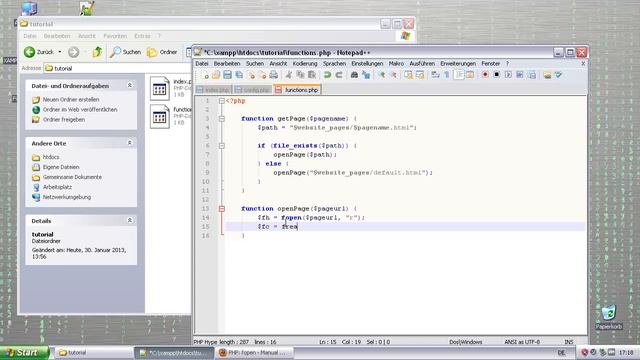The width and height of the screenshot is (640, 360).
Task: Zoom out using the toolbar icon
Action: (393, 75)
